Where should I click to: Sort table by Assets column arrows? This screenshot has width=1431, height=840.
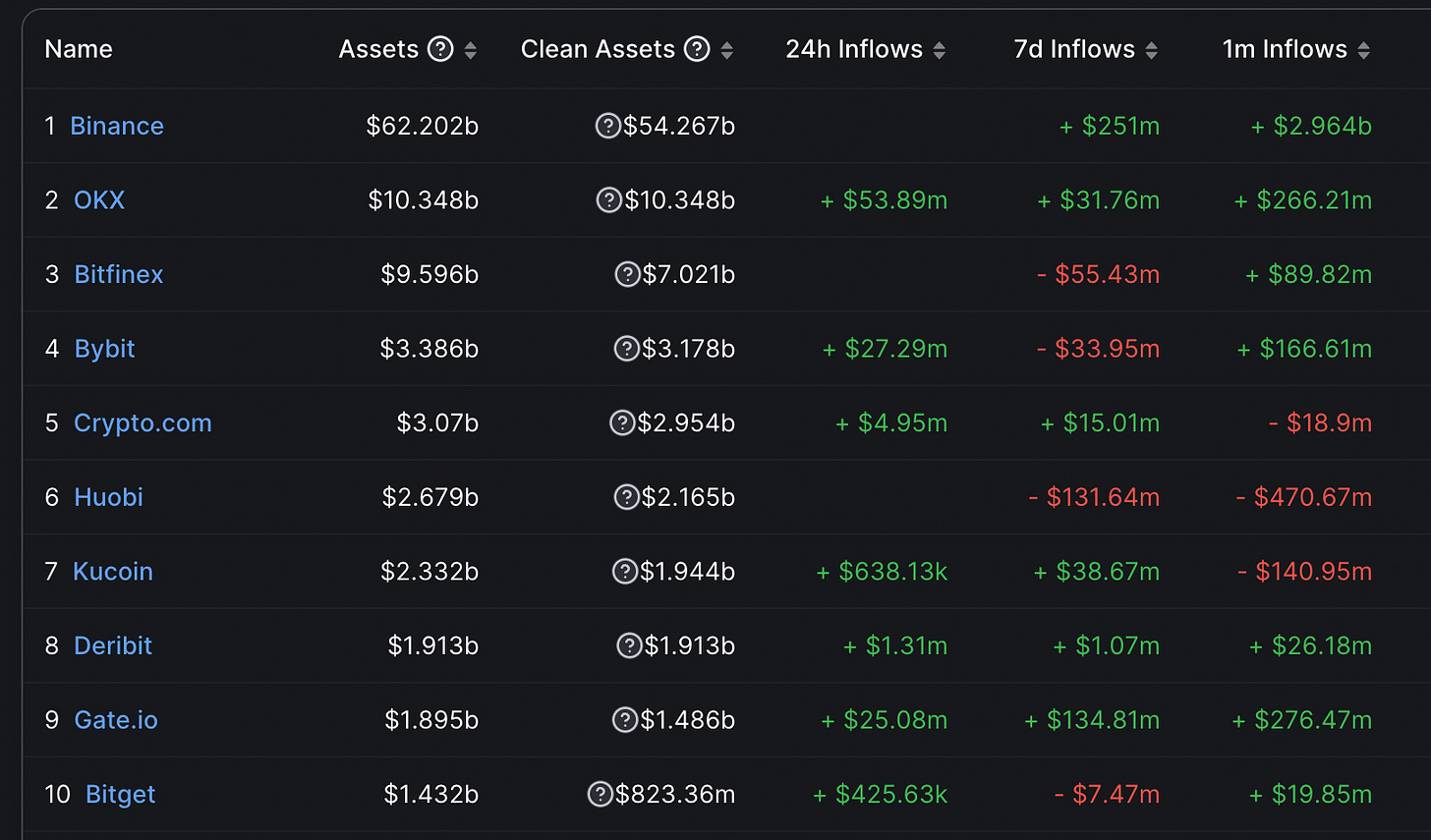[x=471, y=50]
